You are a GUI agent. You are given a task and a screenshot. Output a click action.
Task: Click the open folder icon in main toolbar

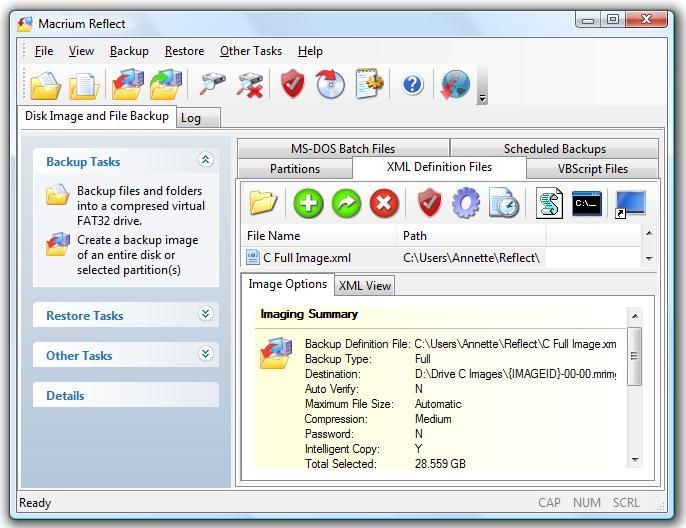tap(45, 85)
